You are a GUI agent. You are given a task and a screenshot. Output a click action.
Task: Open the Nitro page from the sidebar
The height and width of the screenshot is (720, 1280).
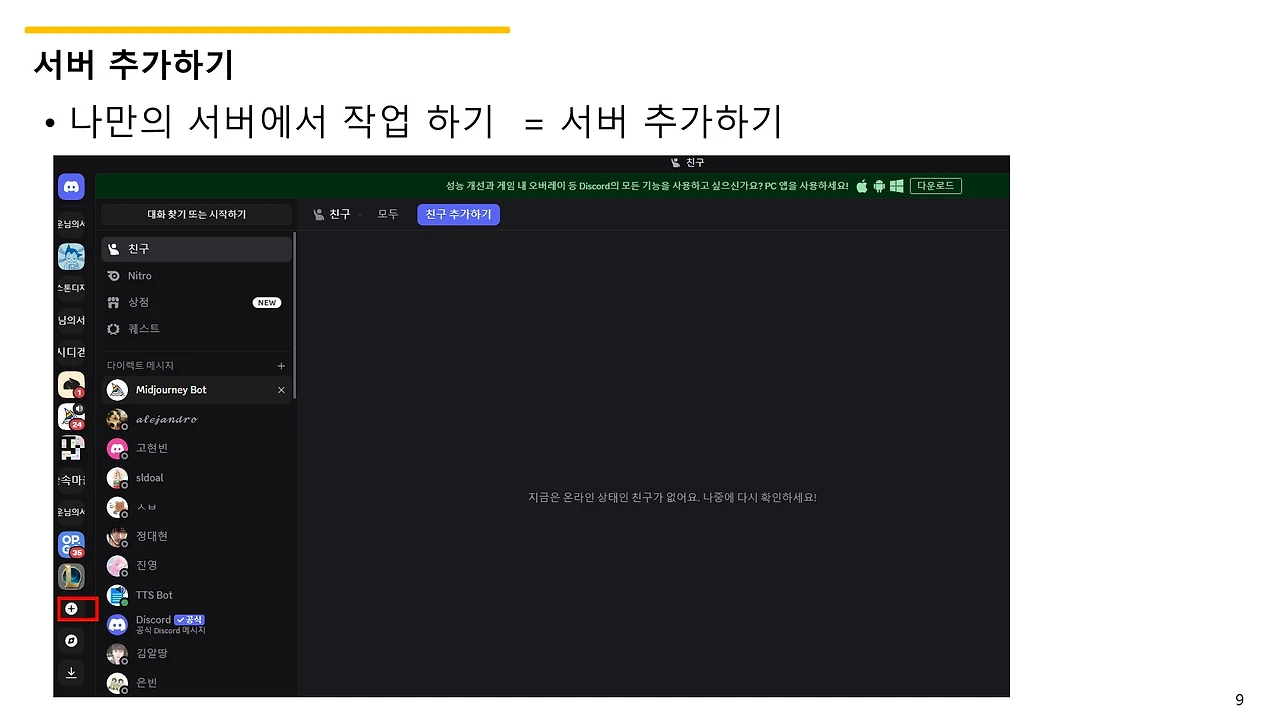click(140, 275)
